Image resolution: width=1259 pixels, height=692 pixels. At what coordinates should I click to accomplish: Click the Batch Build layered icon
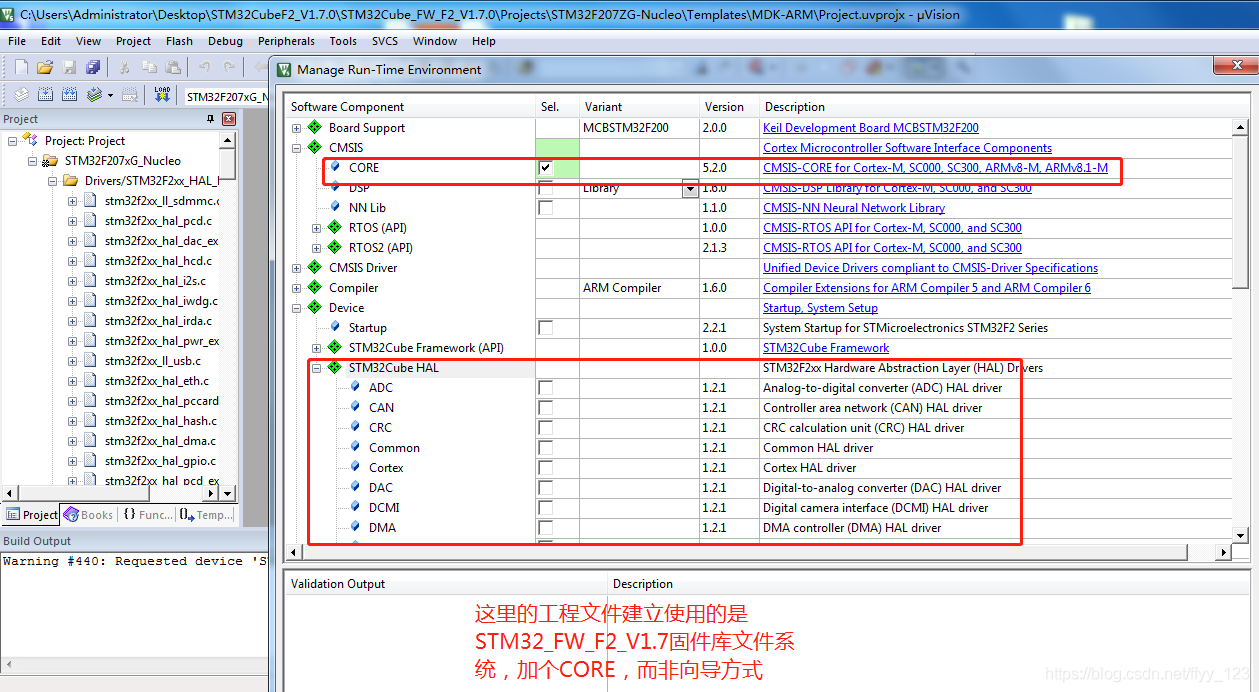(94, 95)
